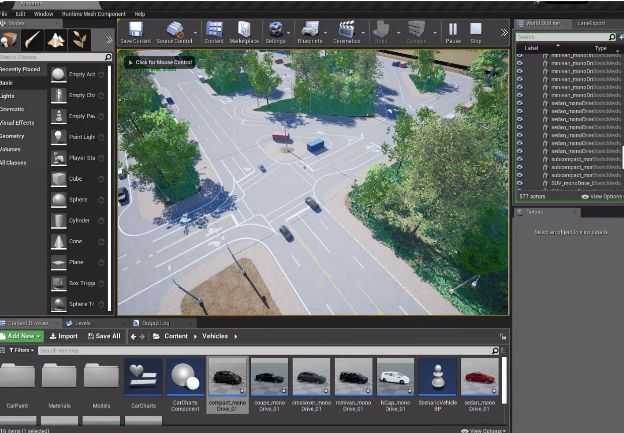Toggle visibility of the SUV_mono actor
The width and height of the screenshot is (624, 433).
tap(519, 183)
